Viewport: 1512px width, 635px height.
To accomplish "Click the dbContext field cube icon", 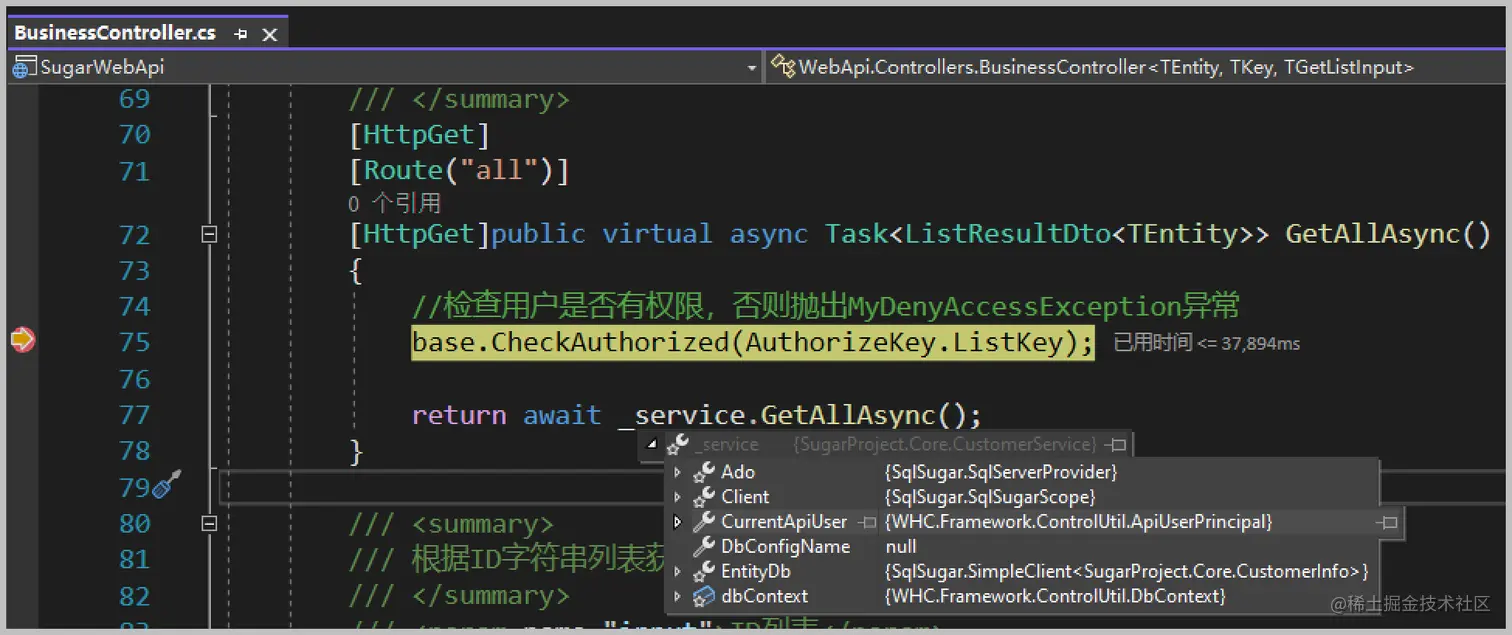I will (x=704, y=597).
